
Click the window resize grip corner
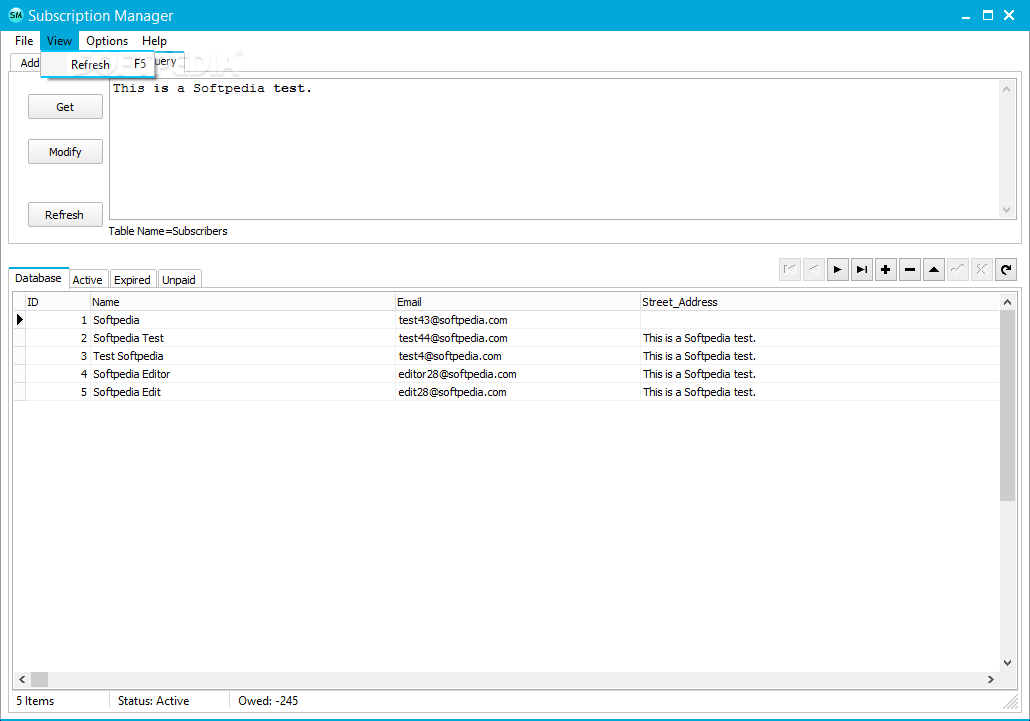coord(1010,703)
